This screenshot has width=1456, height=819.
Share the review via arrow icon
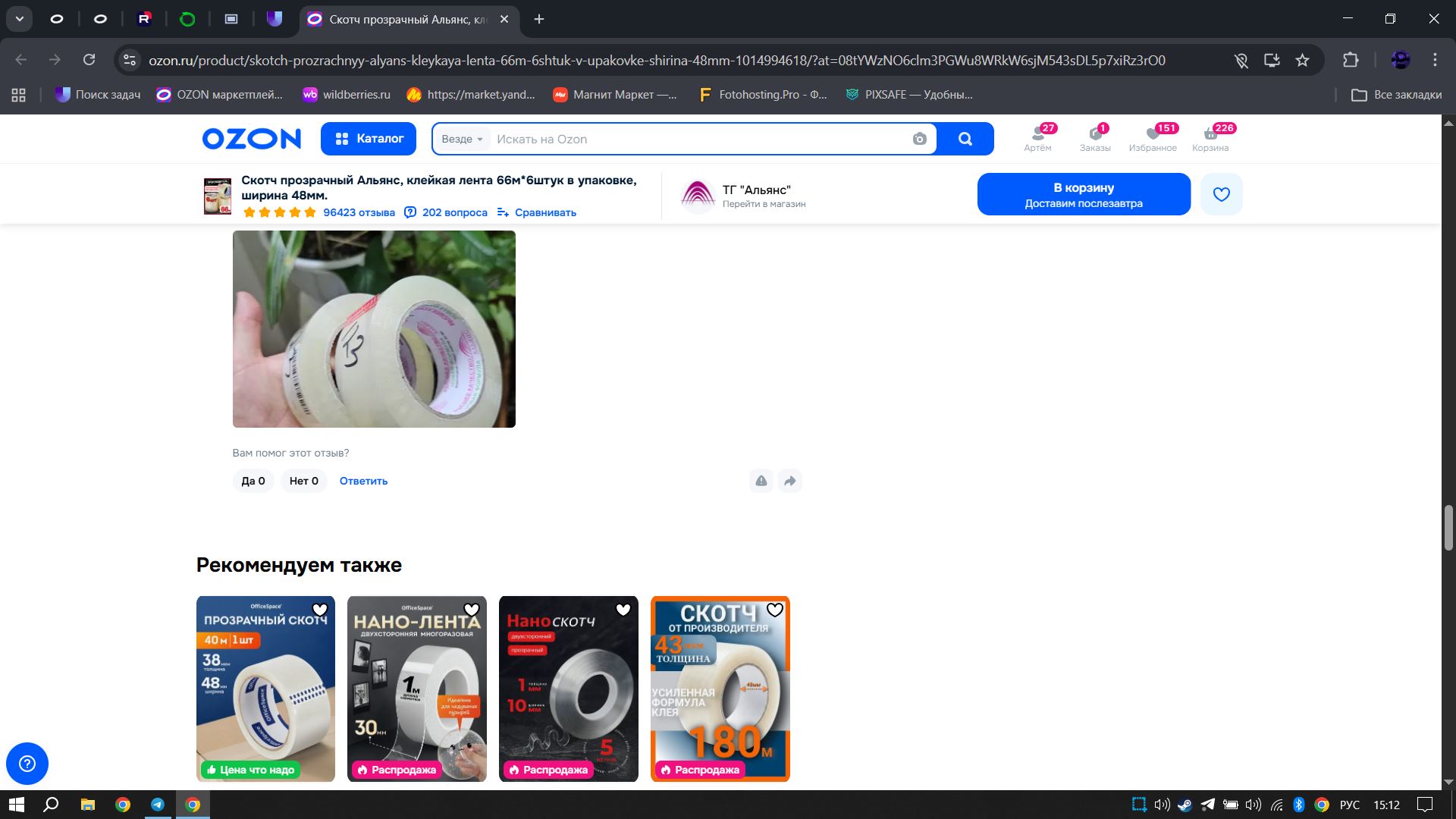[789, 481]
